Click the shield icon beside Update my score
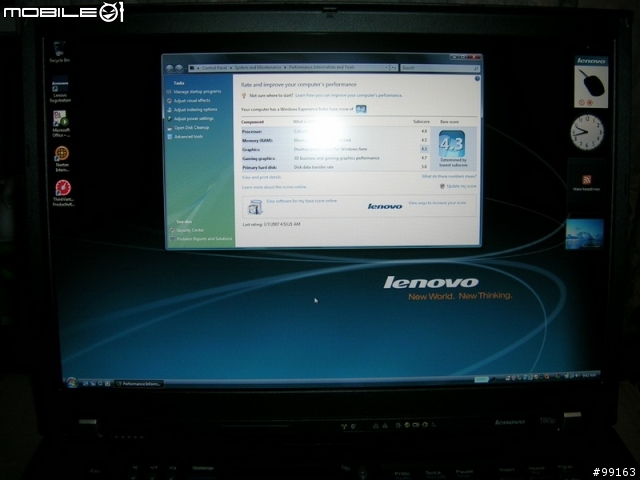 (x=442, y=186)
